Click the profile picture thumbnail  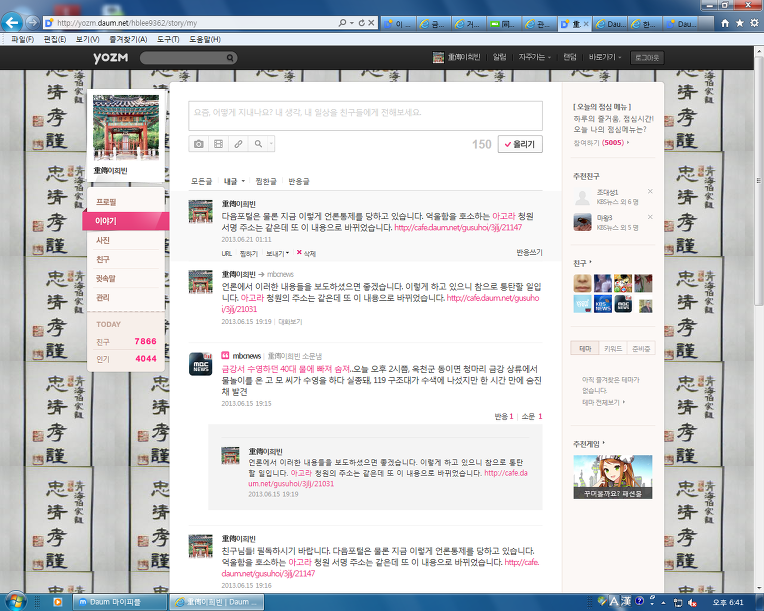point(126,128)
